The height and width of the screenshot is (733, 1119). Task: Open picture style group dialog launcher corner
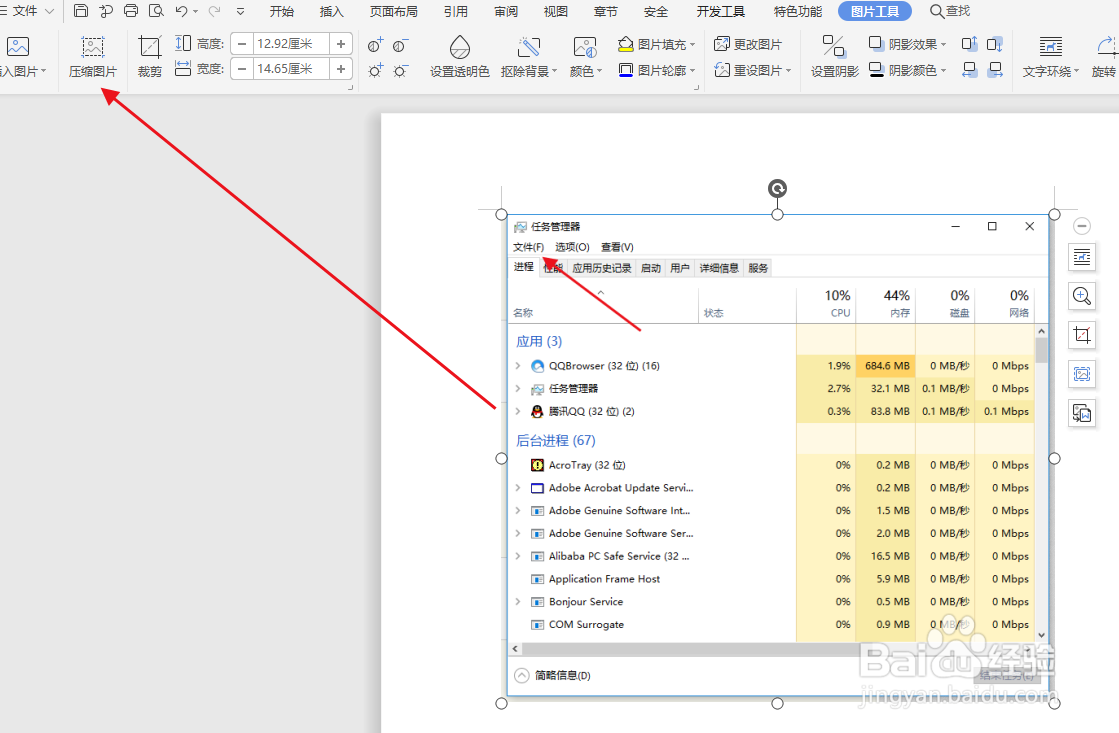pyautogui.click(x=697, y=87)
